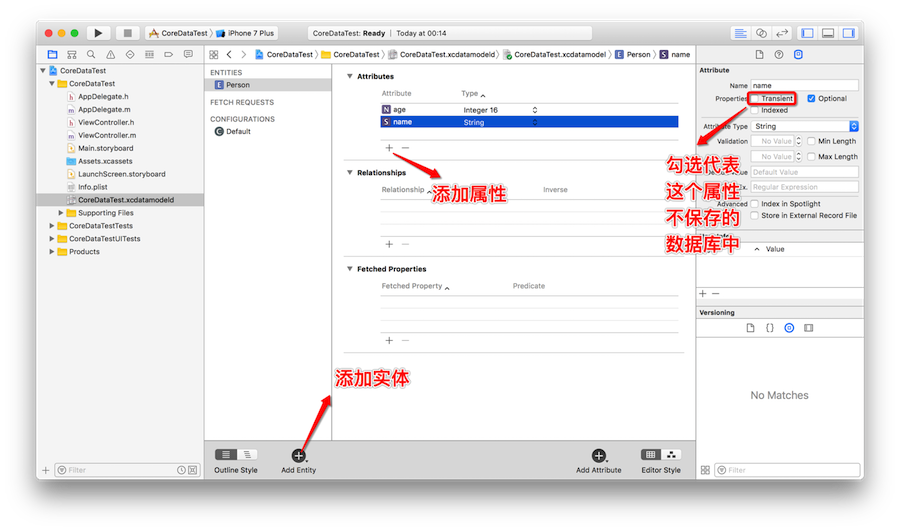Add an attribute with plus button

[x=389, y=148]
